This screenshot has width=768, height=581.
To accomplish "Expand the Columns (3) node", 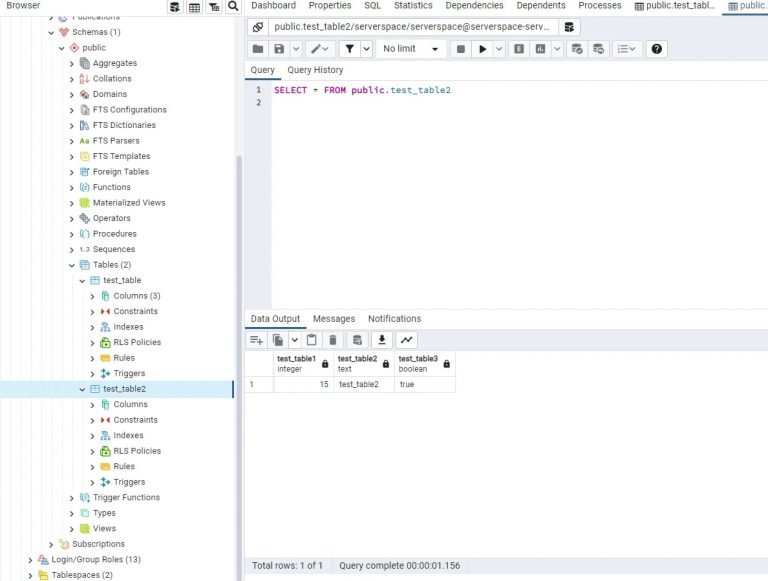I will pos(92,296).
